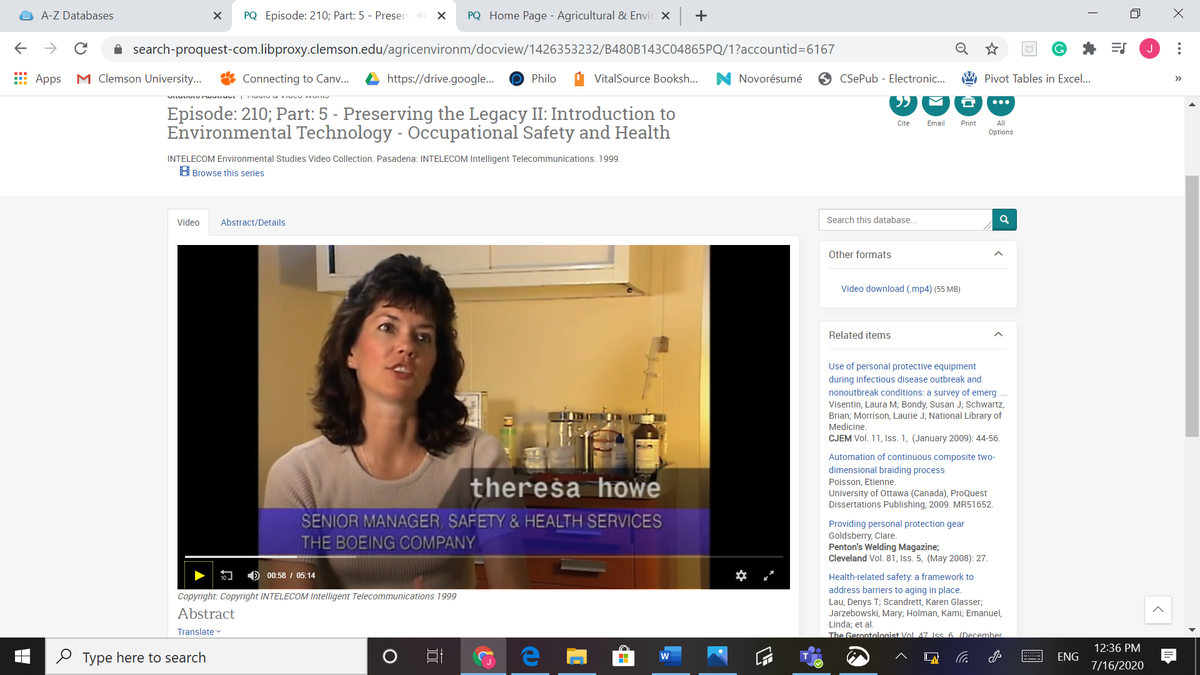
Task: Open video player settings gear
Action: point(741,575)
